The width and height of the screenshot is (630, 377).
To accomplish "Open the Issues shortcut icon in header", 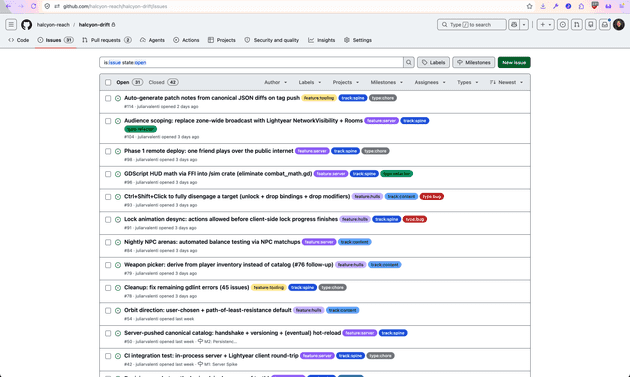I will tap(563, 25).
